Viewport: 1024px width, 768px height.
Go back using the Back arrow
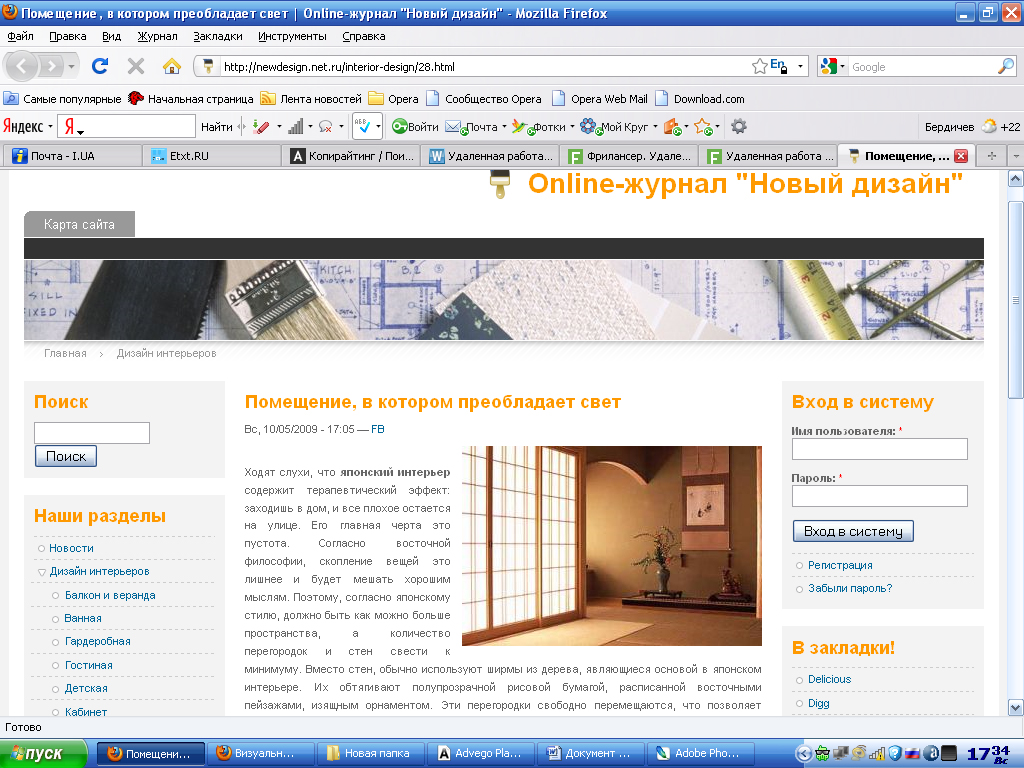(x=23, y=66)
